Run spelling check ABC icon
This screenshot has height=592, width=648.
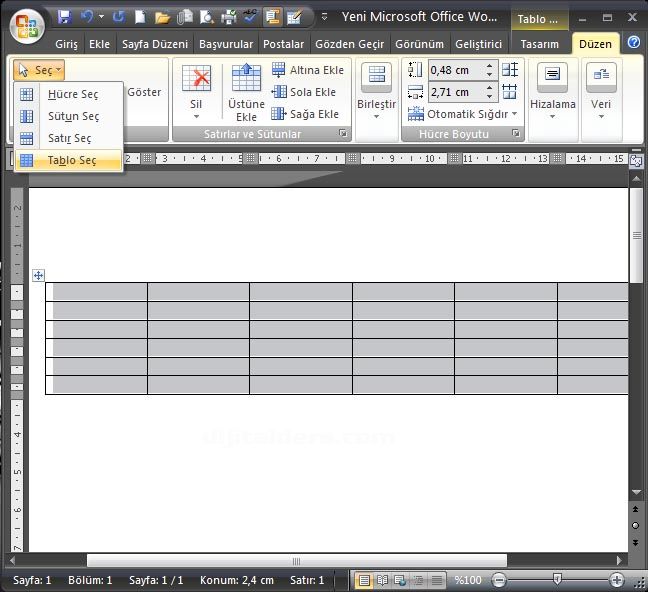click(250, 17)
